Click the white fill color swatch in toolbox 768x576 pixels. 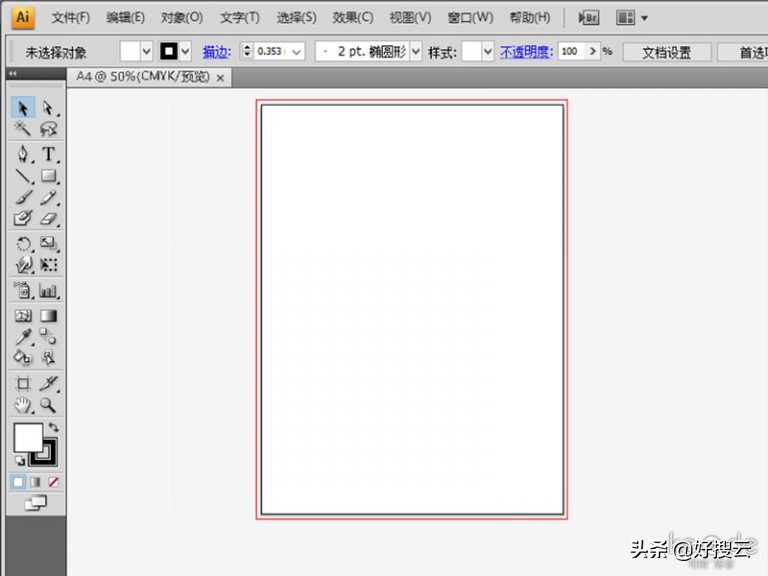pyautogui.click(x=27, y=437)
